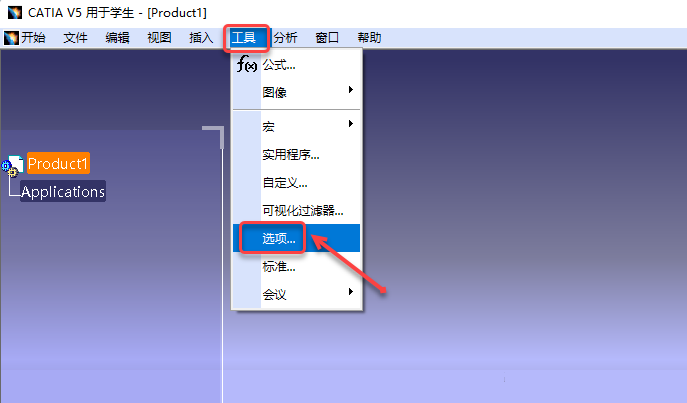
Task: Open the 窗口 menu
Action: [327, 38]
